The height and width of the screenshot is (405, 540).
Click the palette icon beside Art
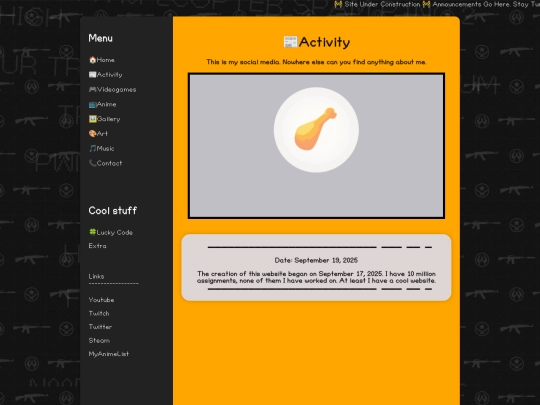click(92, 134)
